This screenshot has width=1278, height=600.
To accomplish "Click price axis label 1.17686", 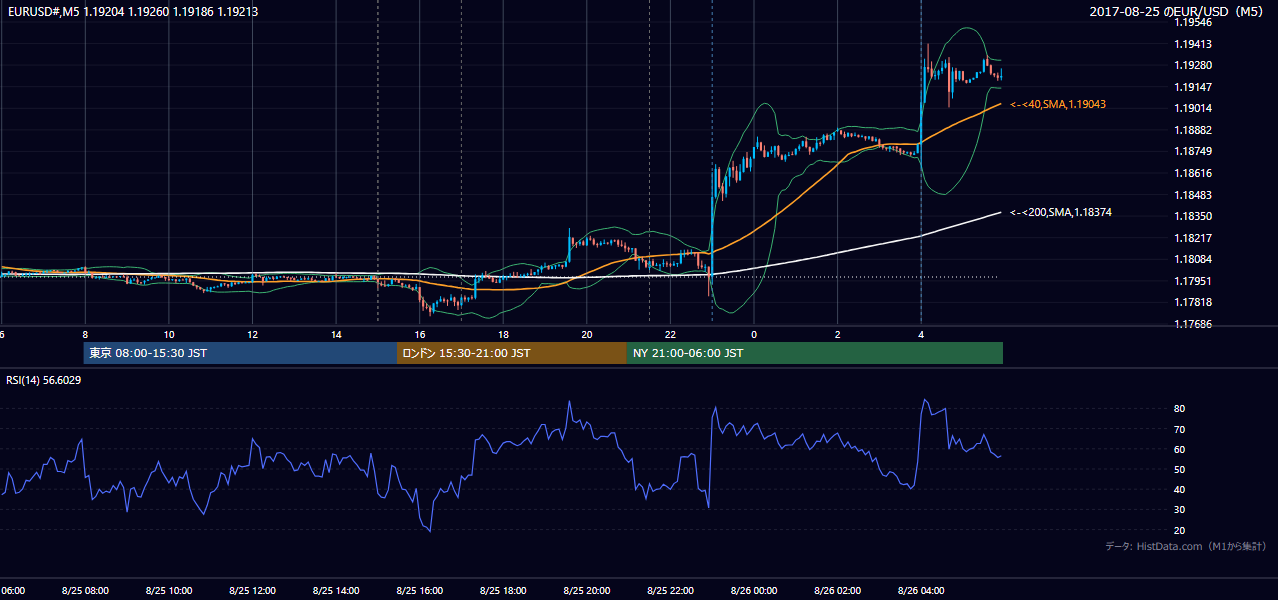I will point(1192,324).
